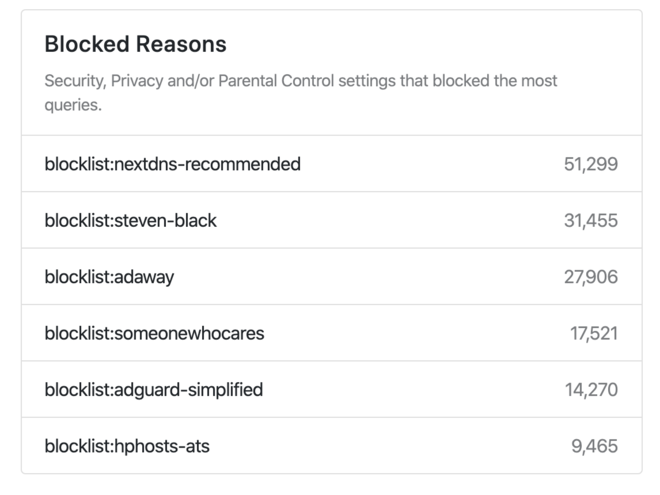Choose the blocklist:hphosts-ats entry

click(127, 446)
